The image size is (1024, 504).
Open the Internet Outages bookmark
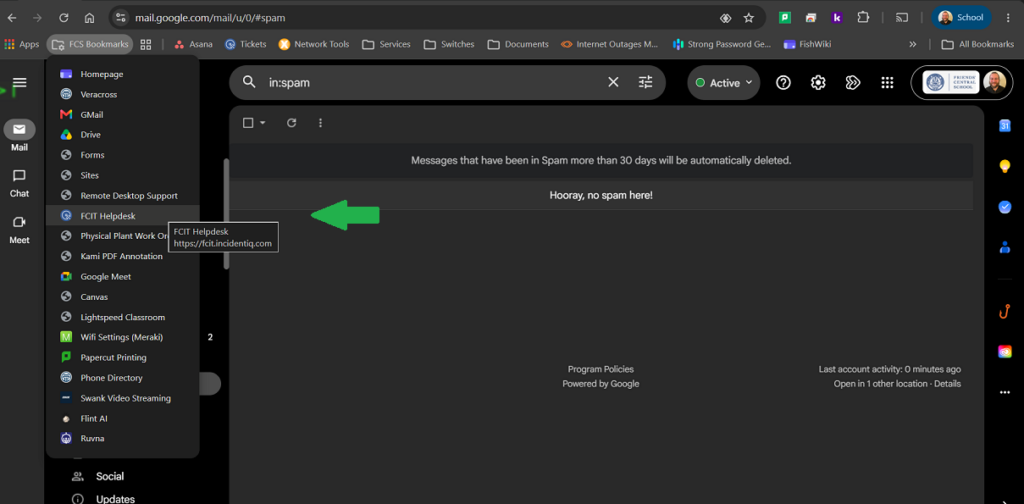click(610, 44)
